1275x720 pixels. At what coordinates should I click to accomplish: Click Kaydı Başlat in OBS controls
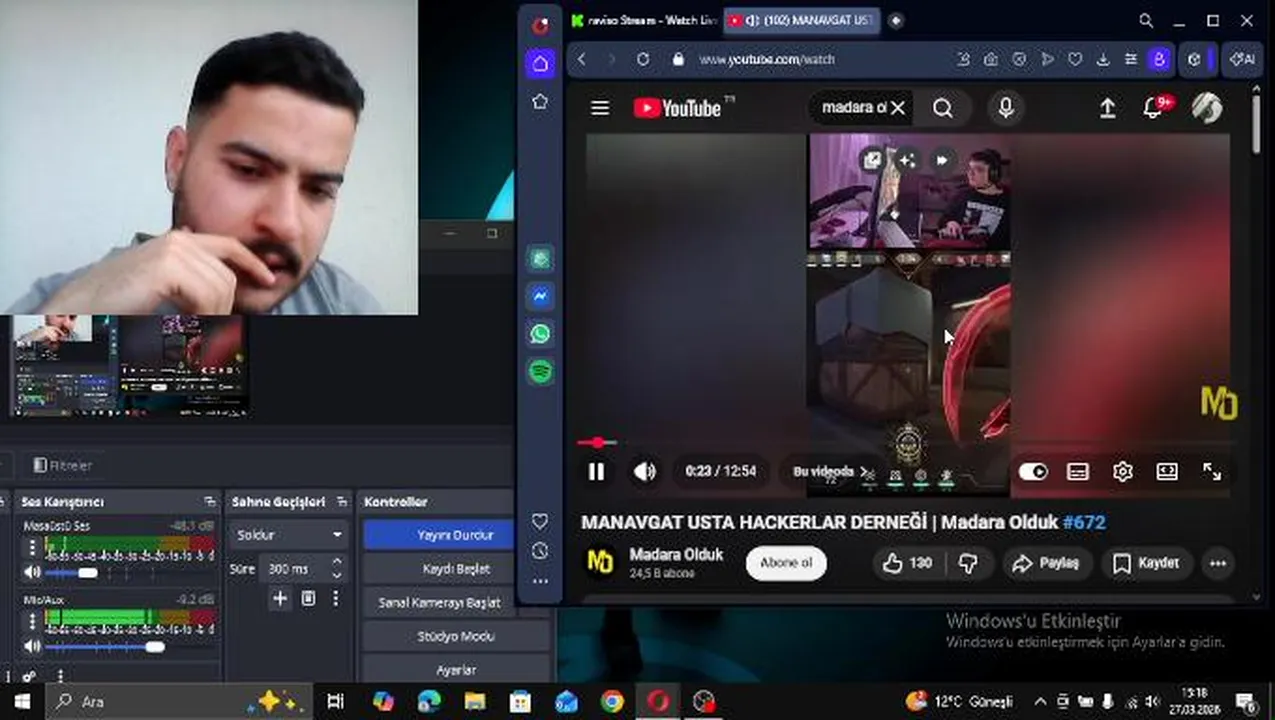454,568
